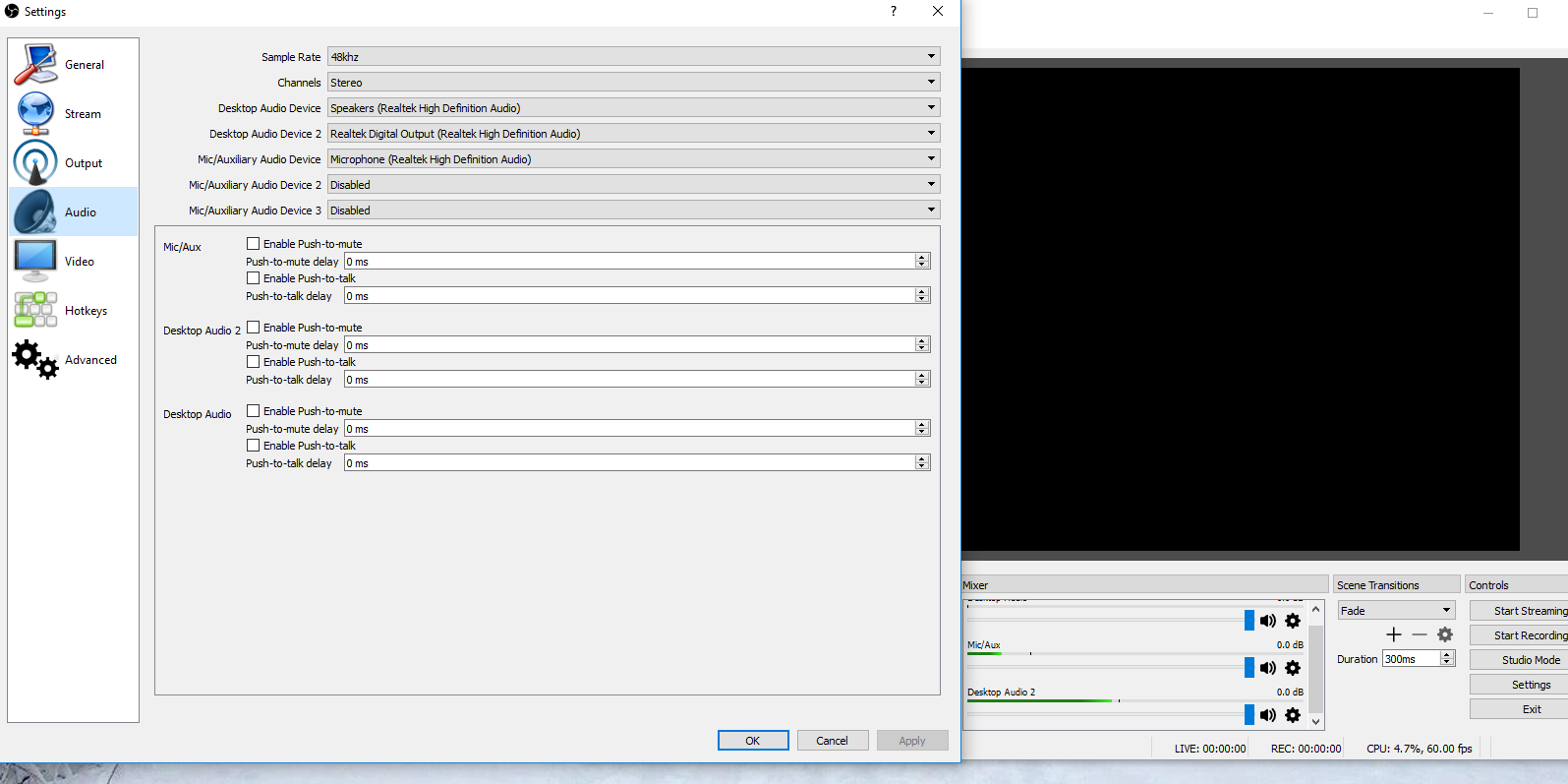Viewport: 1568px width, 784px height.
Task: Increase the transition Duration value
Action: [x=1447, y=655]
